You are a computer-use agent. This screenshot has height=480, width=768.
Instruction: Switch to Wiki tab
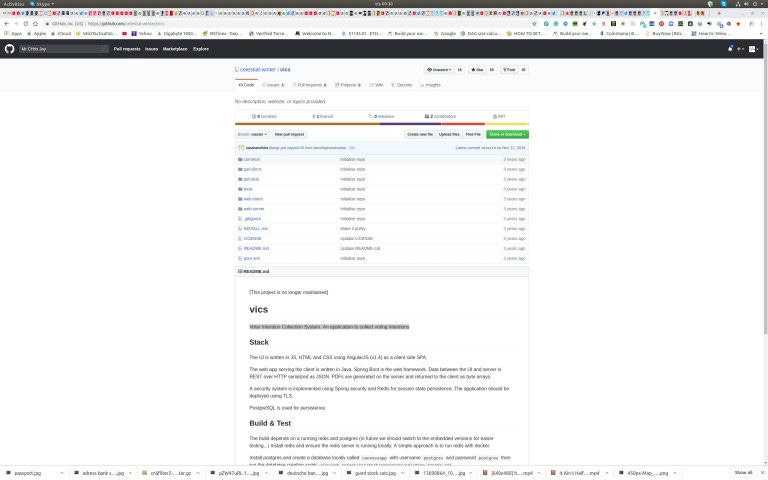[376, 85]
